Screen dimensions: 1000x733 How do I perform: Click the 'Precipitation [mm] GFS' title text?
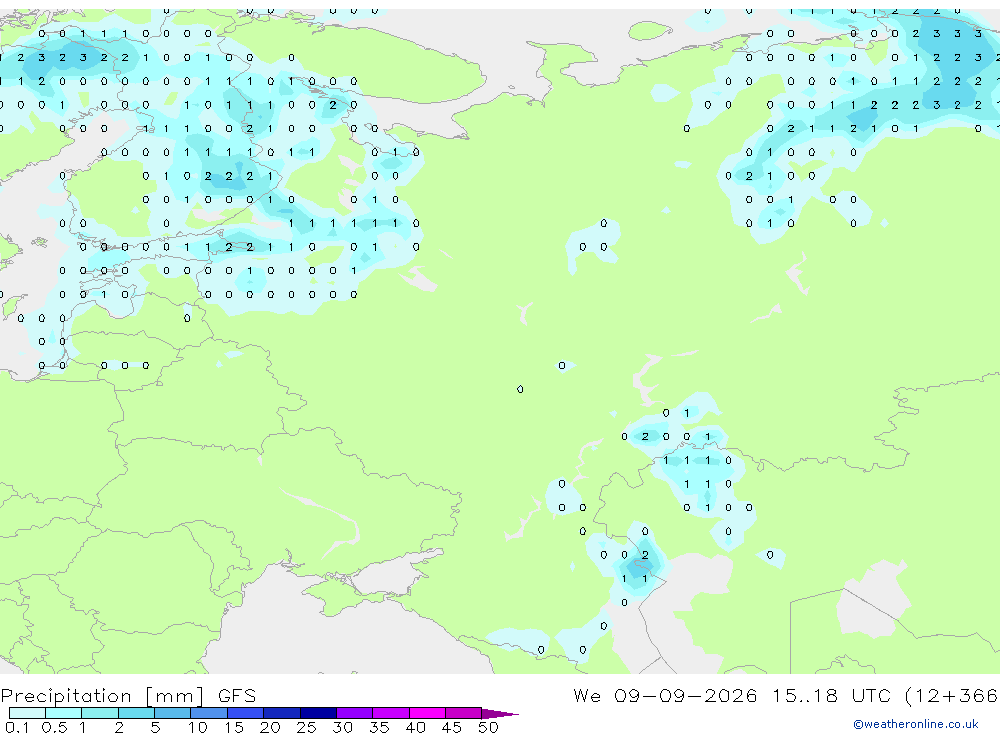pyautogui.click(x=128, y=695)
